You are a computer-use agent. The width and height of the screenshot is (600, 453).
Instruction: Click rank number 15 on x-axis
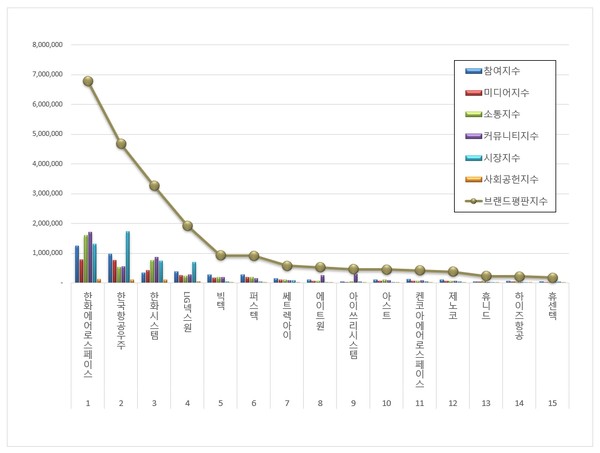coord(551,402)
